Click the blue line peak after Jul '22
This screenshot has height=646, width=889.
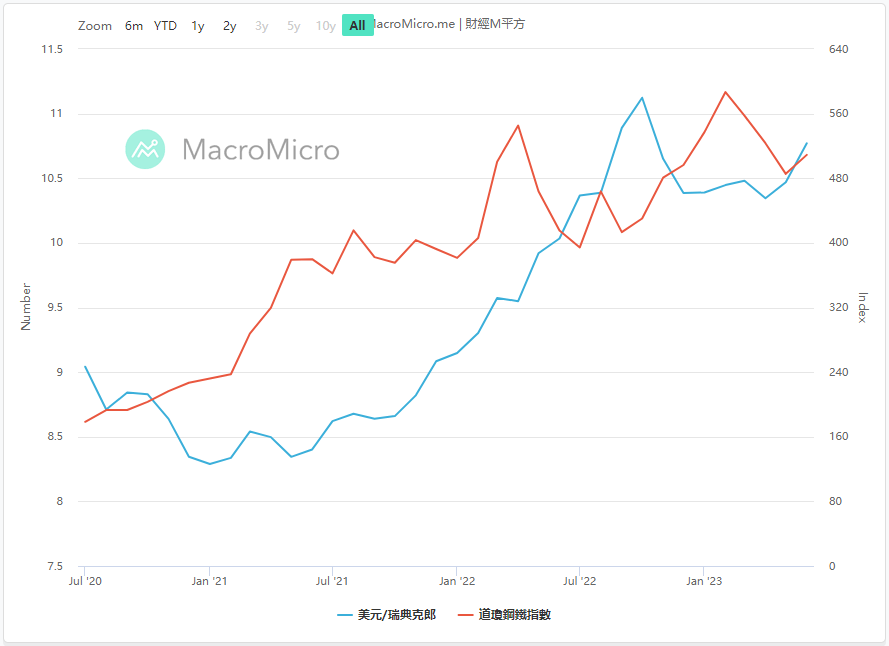click(642, 98)
